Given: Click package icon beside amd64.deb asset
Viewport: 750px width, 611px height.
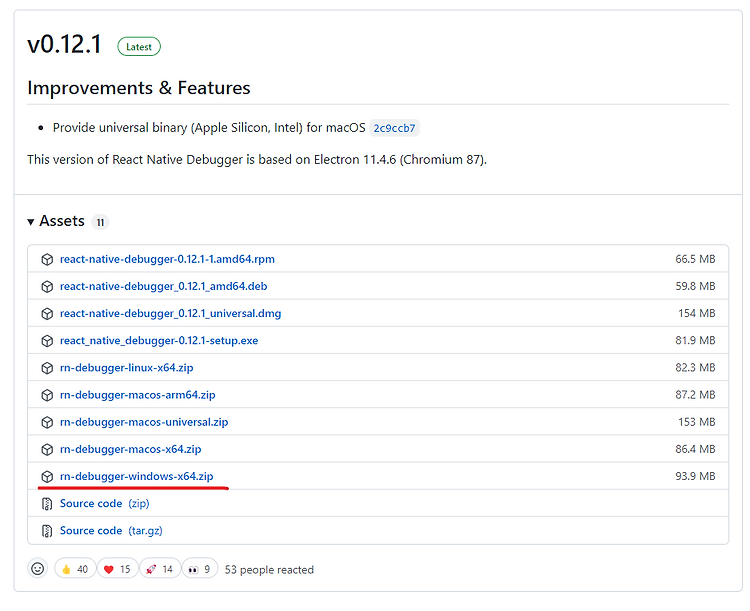Looking at the screenshot, I should click(47, 287).
